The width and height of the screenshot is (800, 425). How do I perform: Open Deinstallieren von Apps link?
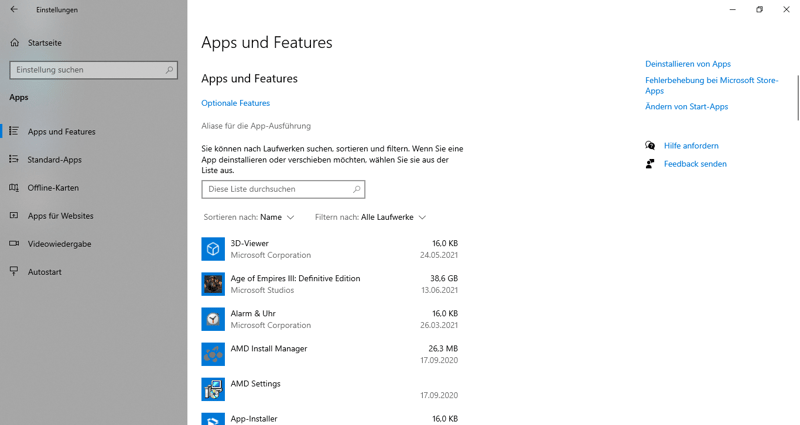click(688, 64)
